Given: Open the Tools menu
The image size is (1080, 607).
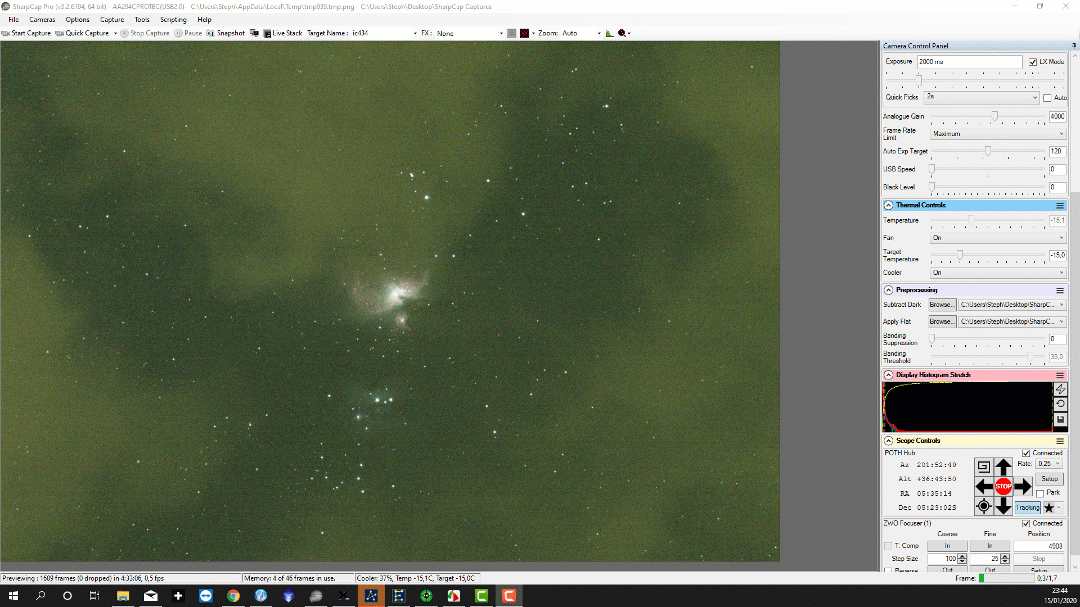Looking at the screenshot, I should click(x=142, y=20).
